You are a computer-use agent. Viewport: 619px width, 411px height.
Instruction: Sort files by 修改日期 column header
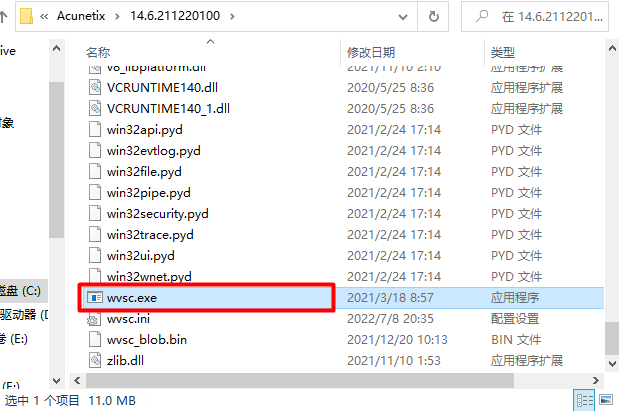(371, 52)
